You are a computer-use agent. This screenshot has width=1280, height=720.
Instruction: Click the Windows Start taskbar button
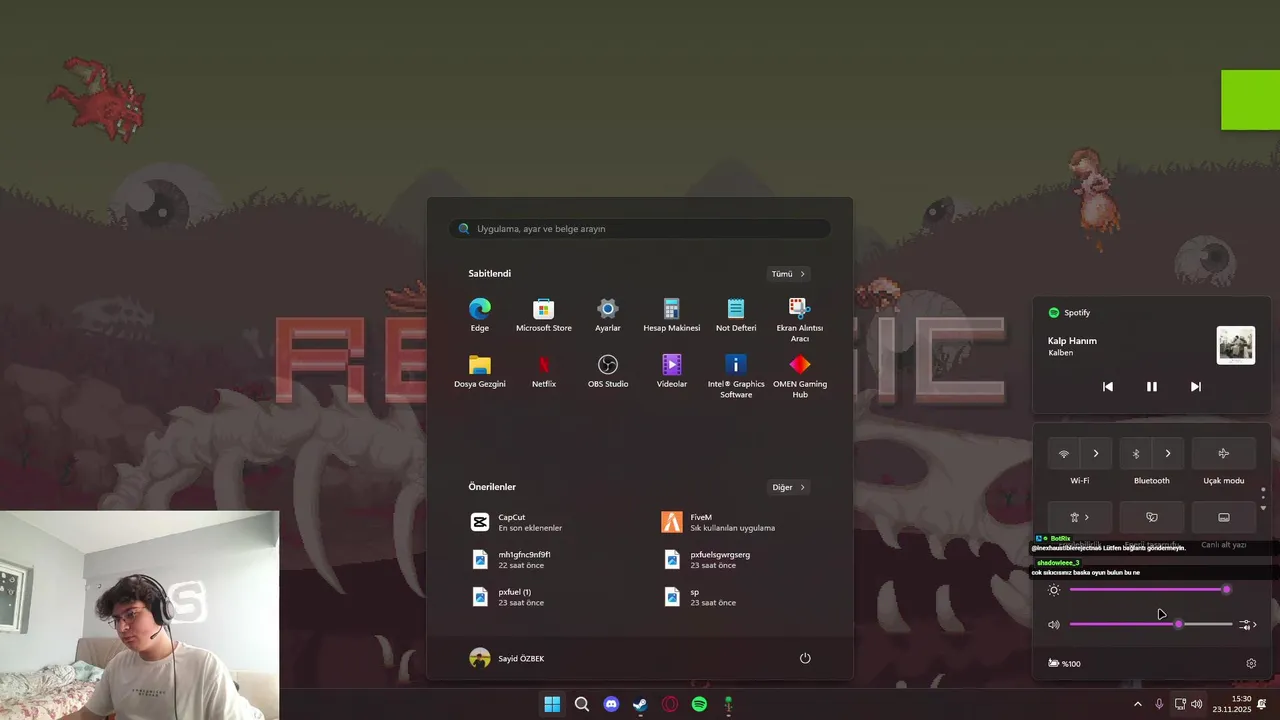tap(552, 704)
